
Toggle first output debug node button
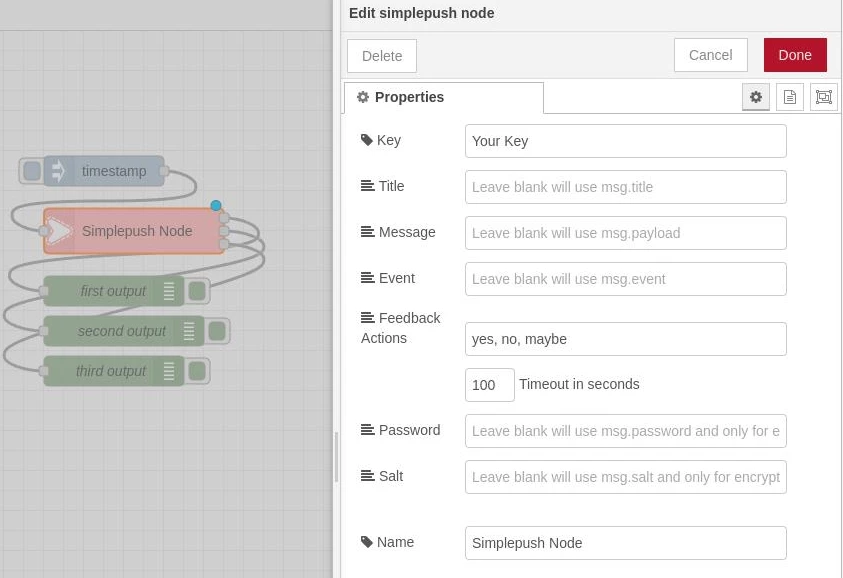click(197, 291)
